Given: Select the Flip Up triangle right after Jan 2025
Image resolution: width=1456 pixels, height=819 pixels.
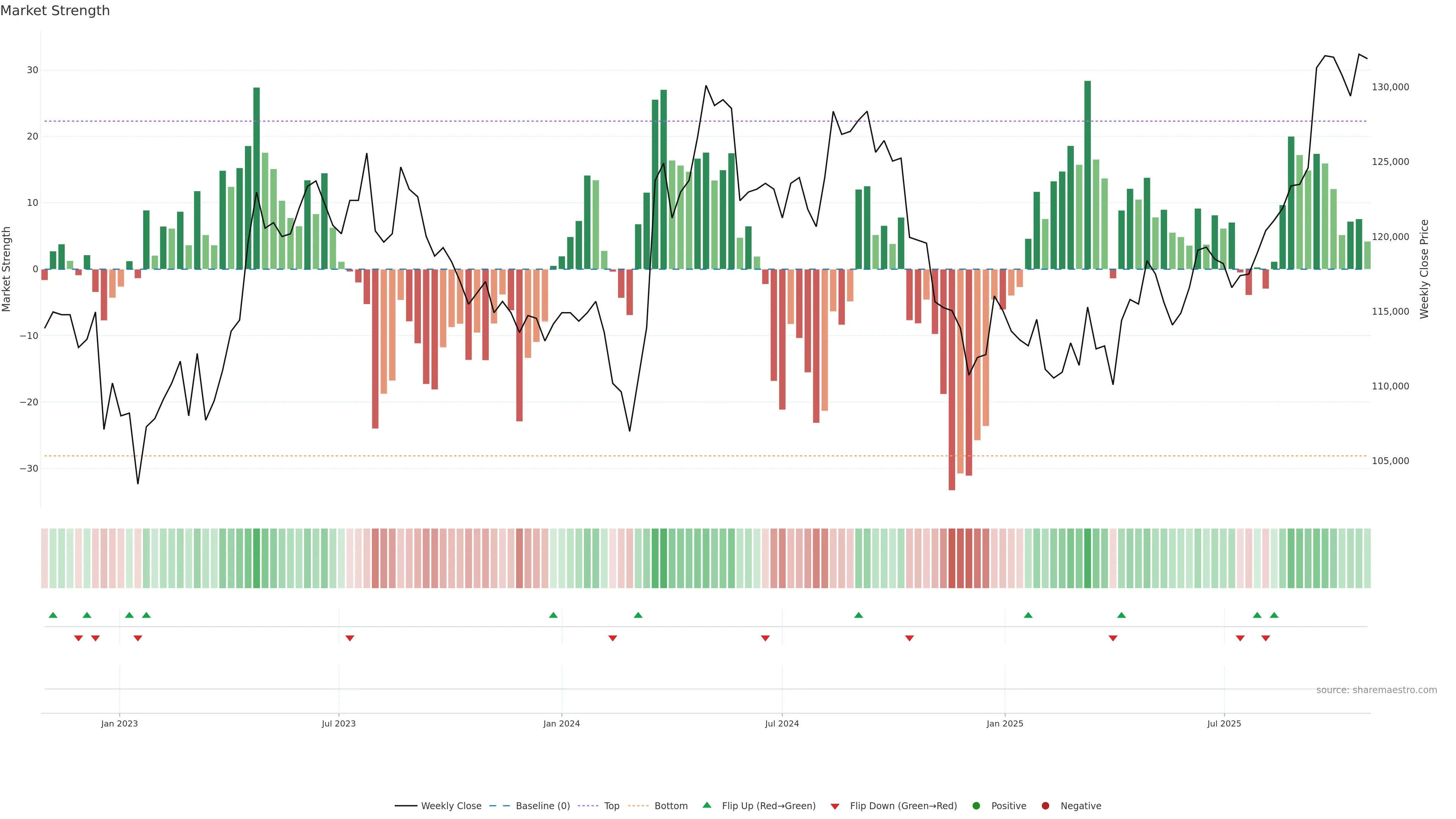Looking at the screenshot, I should tap(1028, 615).
